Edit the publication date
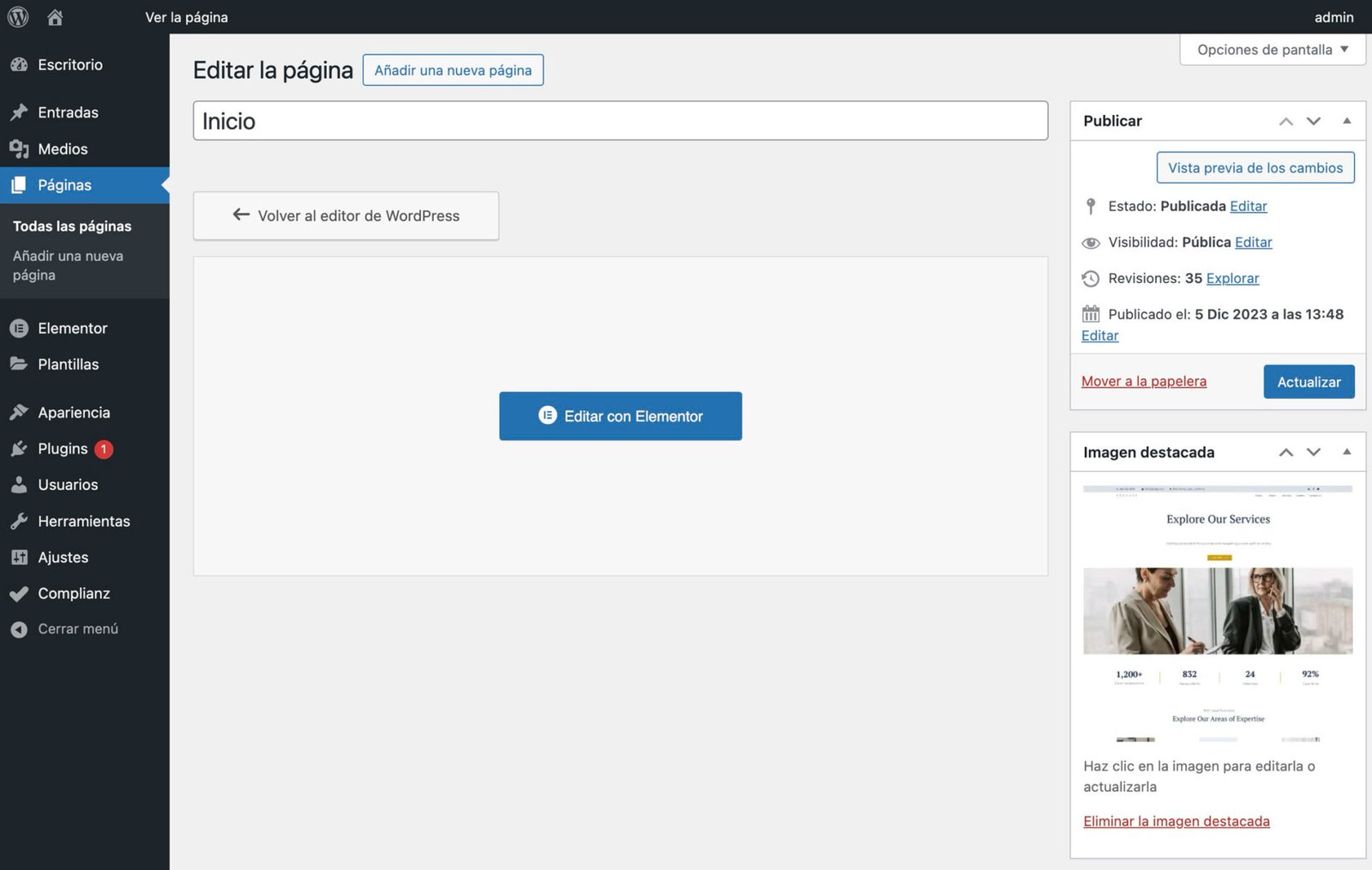The height and width of the screenshot is (870, 1372). point(1099,335)
